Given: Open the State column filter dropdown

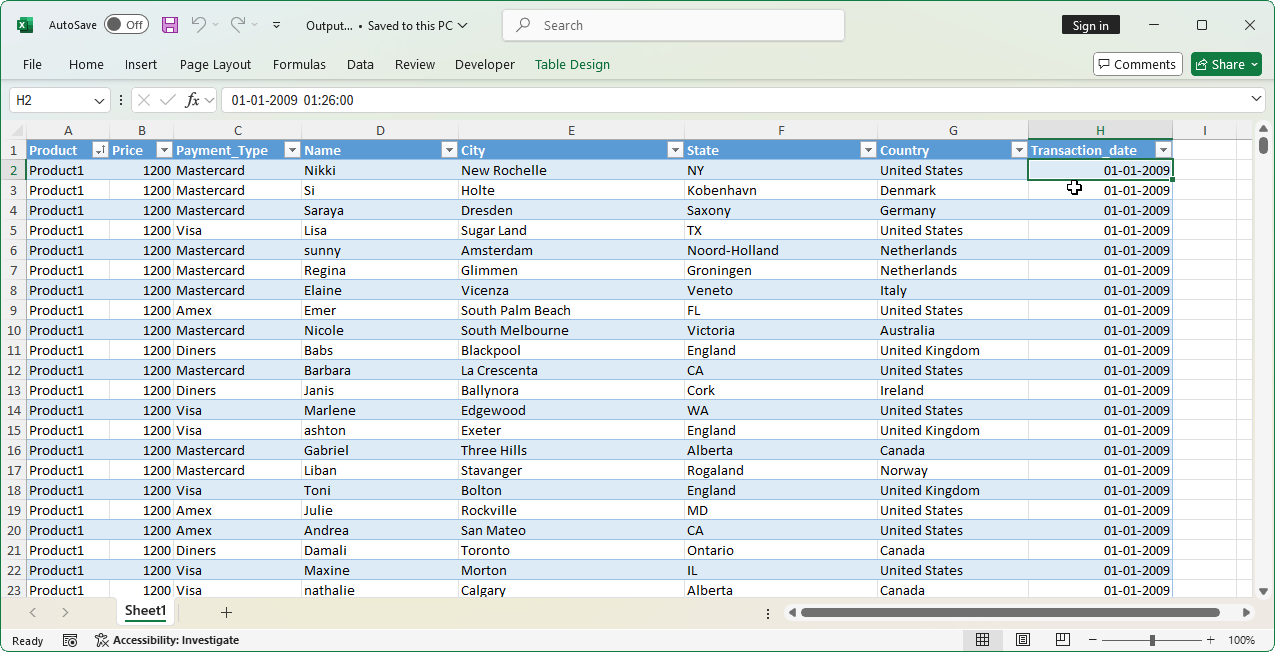Looking at the screenshot, I should tap(868, 150).
